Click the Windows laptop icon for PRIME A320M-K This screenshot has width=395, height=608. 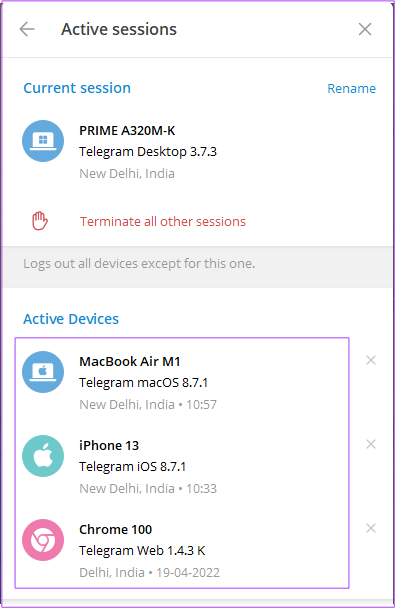click(43, 141)
